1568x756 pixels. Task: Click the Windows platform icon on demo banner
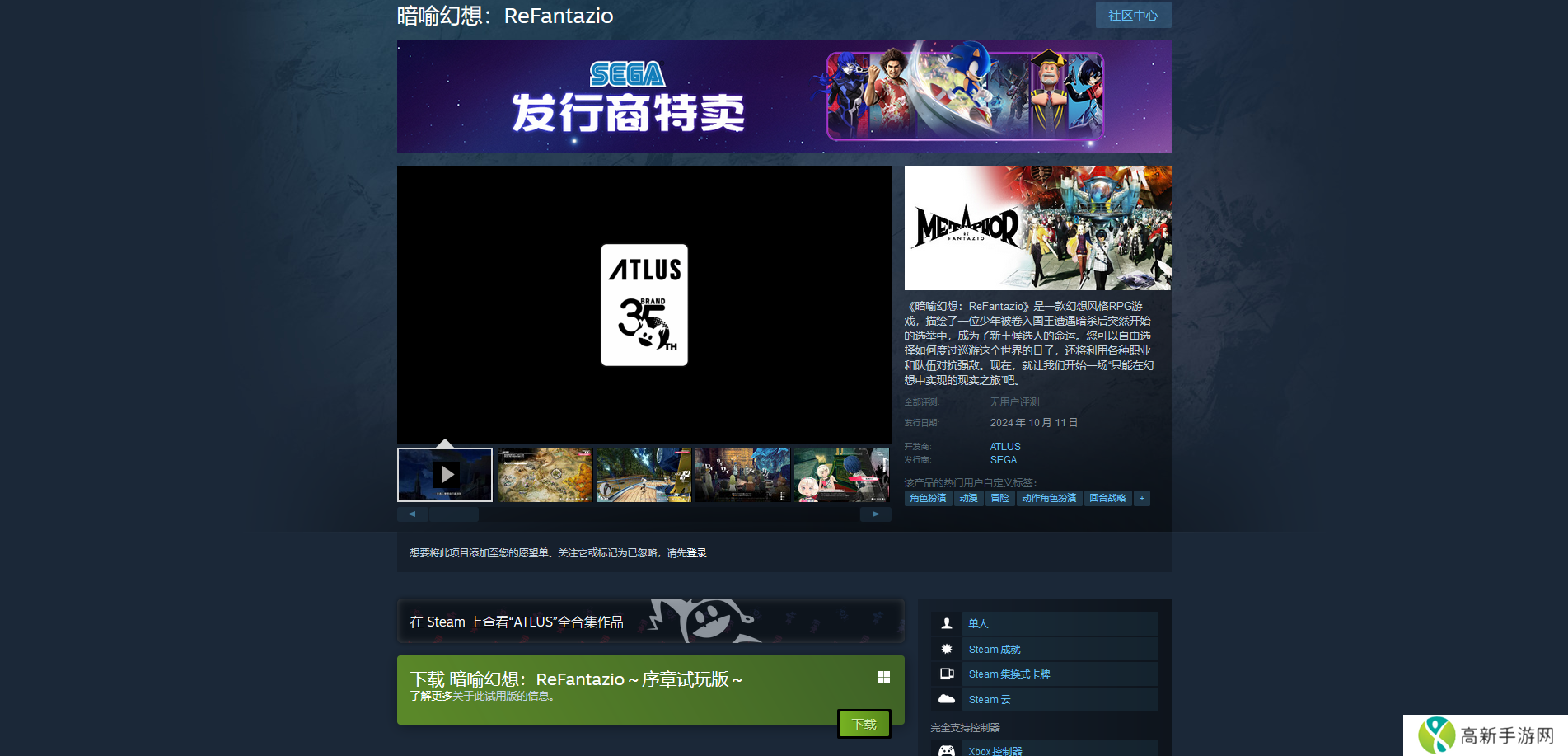[883, 678]
